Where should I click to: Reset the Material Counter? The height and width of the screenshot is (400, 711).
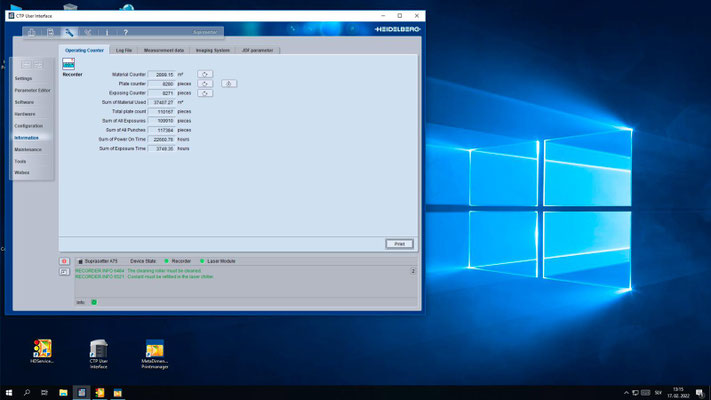coord(204,74)
